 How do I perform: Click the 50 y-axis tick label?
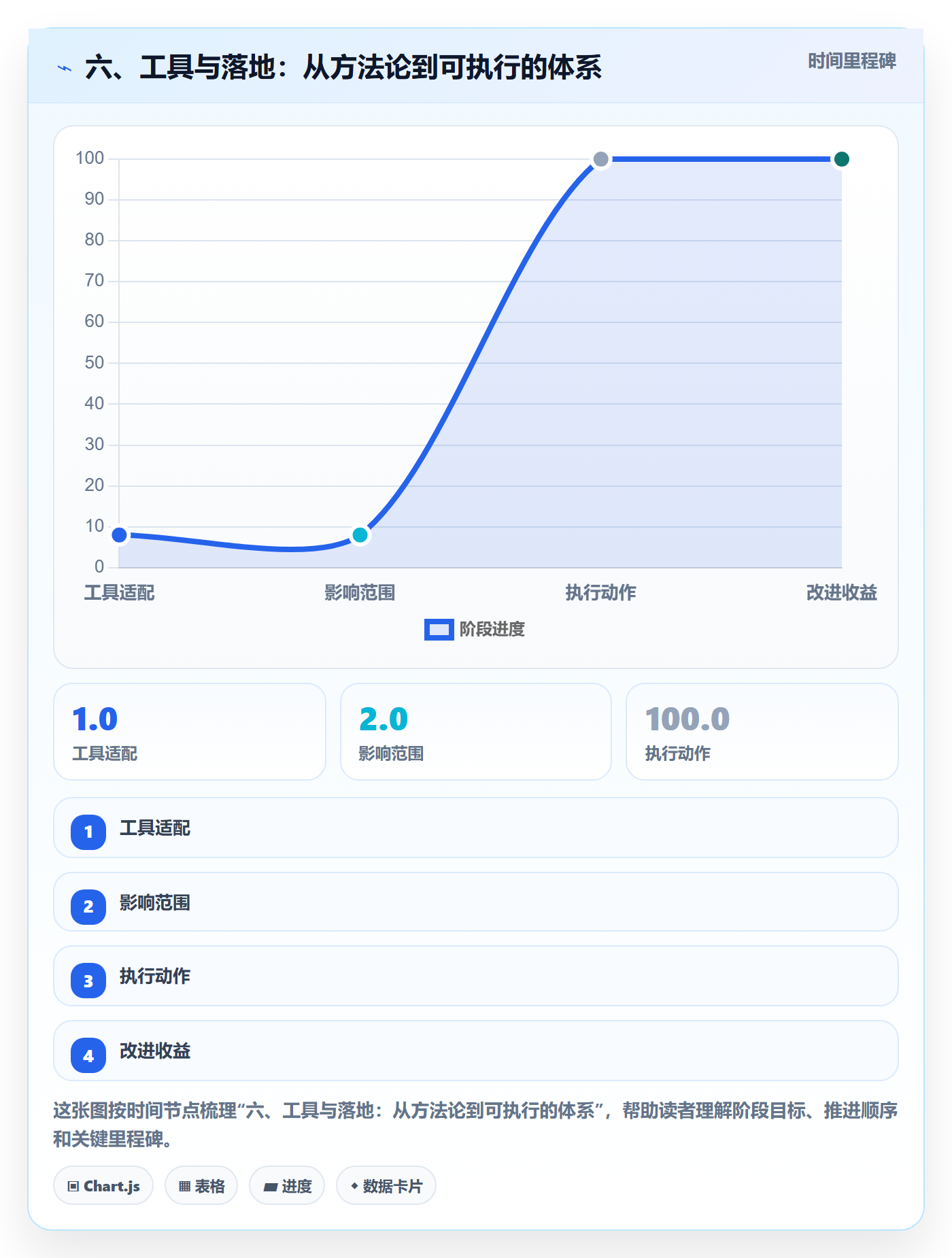(95, 362)
